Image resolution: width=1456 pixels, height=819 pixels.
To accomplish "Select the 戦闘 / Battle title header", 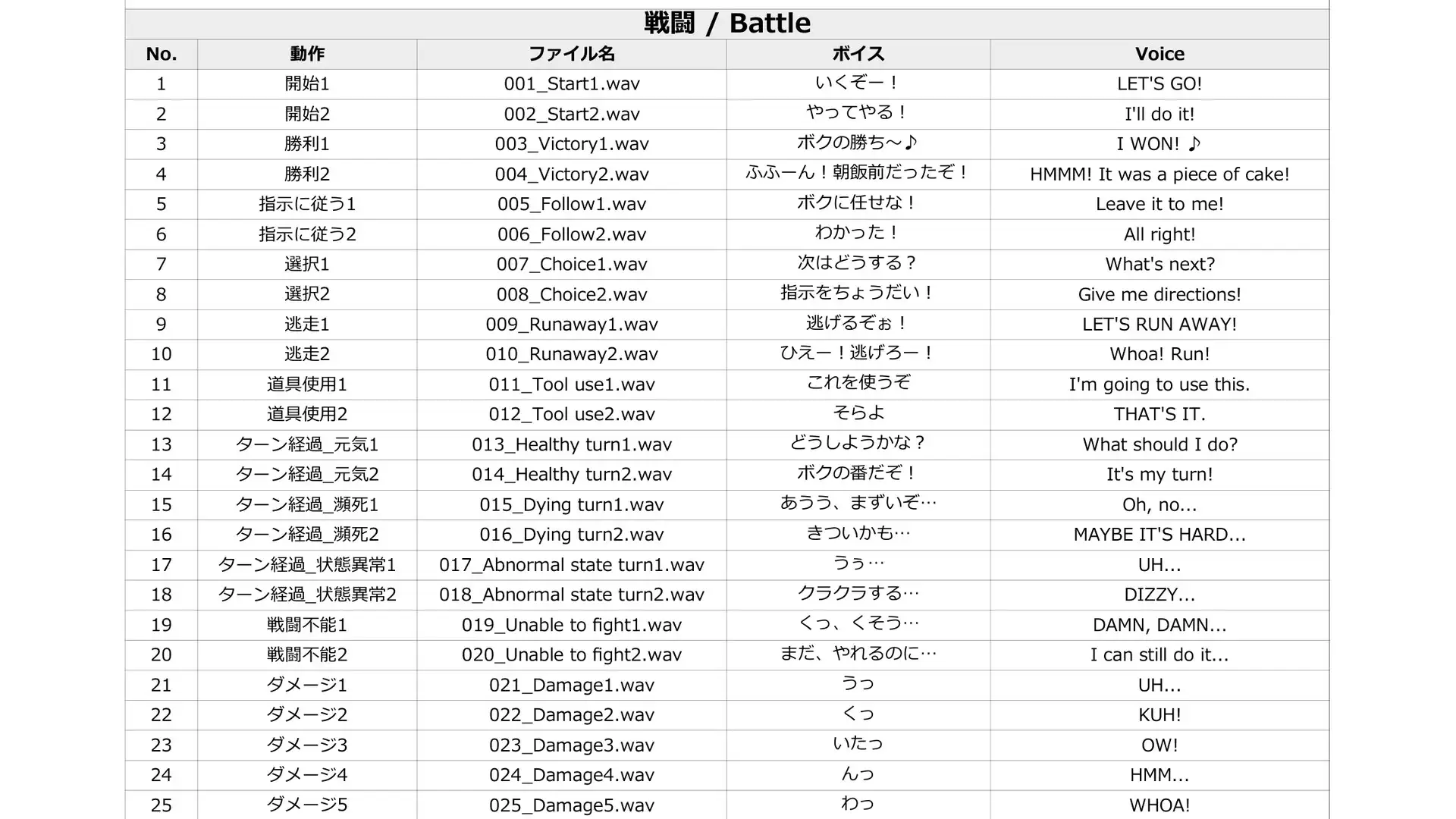I will (726, 24).
